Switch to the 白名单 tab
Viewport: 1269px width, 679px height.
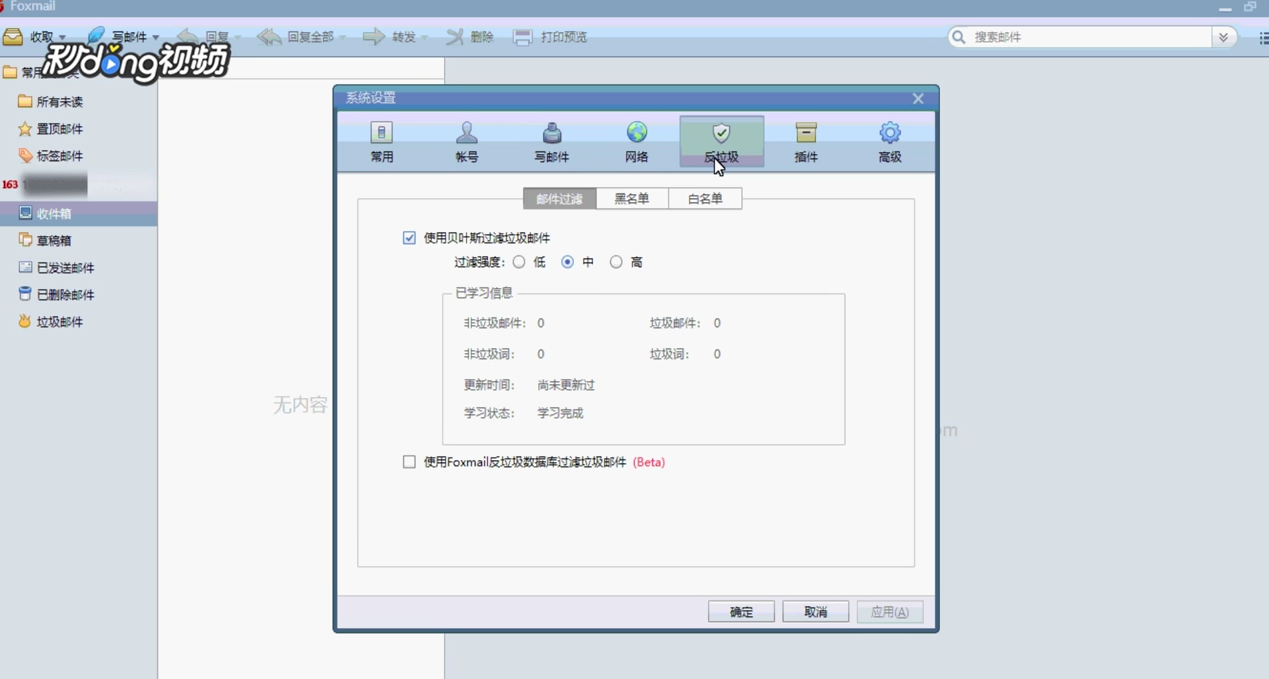pos(705,198)
